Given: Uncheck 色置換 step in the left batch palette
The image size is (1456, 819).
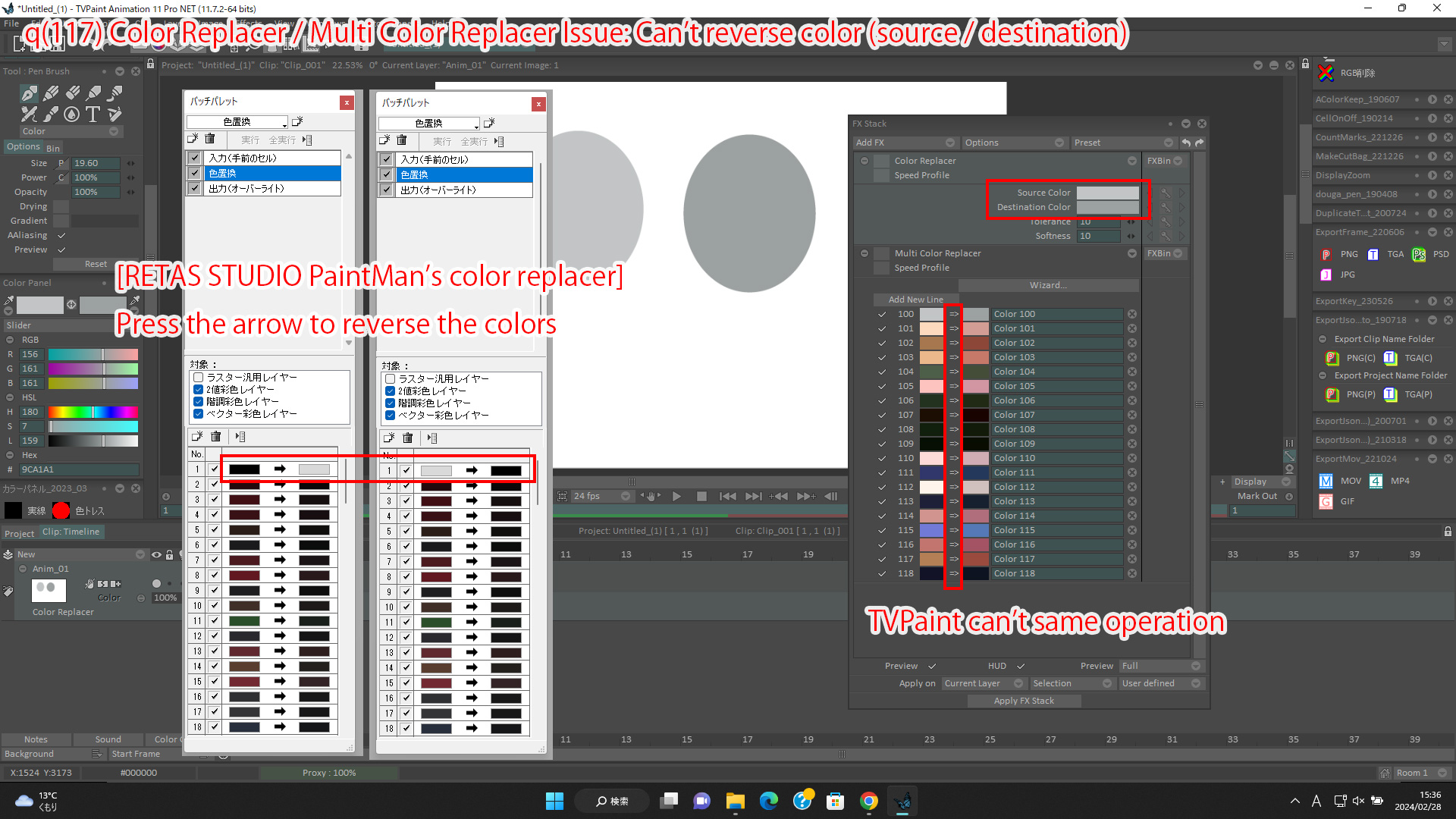Looking at the screenshot, I should [194, 173].
